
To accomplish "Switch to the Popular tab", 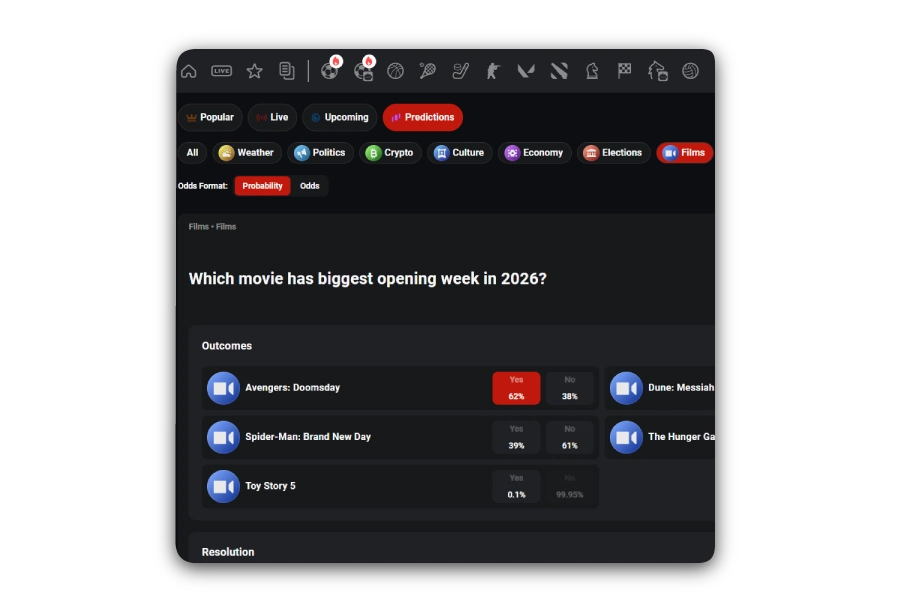I will [210, 117].
